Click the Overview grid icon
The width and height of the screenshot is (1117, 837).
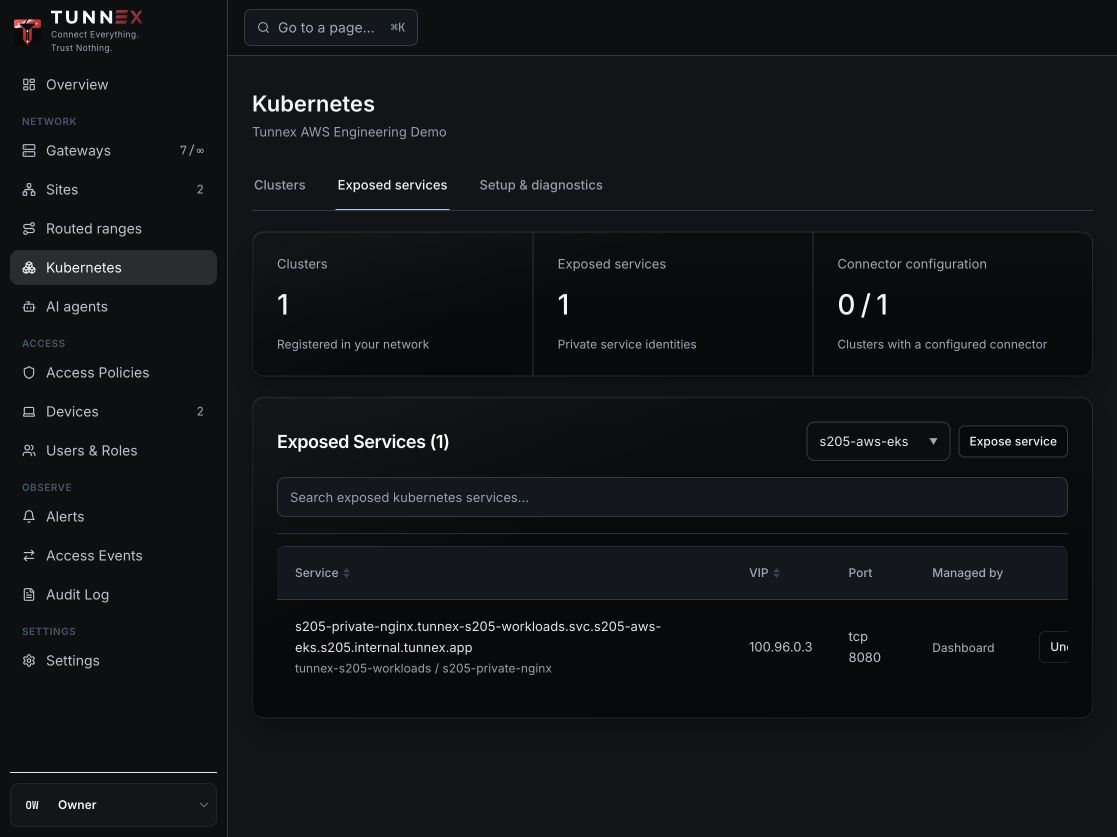(x=28, y=85)
